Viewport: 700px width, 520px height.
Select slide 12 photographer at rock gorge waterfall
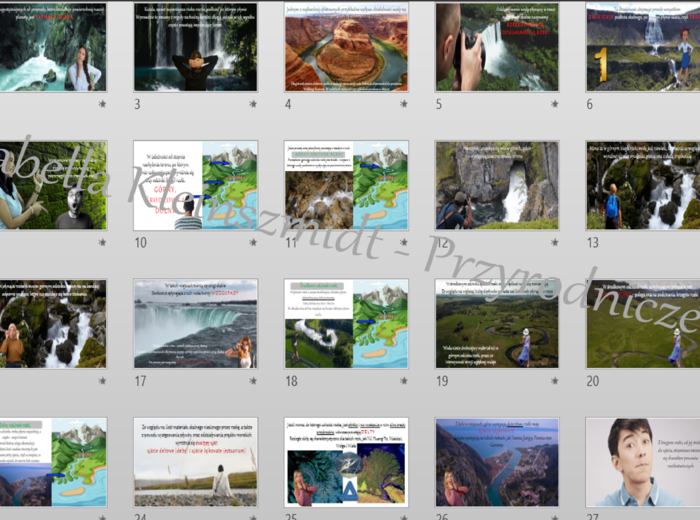click(497, 185)
